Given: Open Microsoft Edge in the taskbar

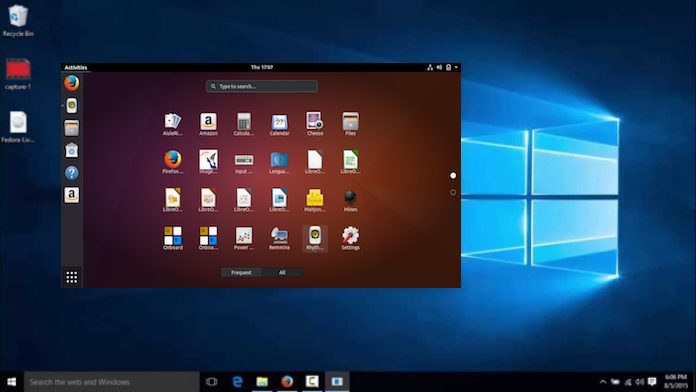Looking at the screenshot, I should [237, 382].
